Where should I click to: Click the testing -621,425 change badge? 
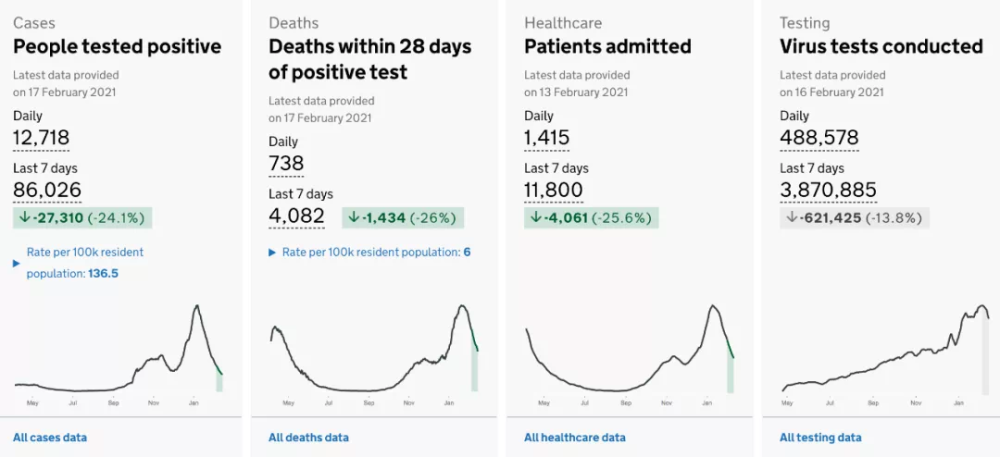click(854, 217)
